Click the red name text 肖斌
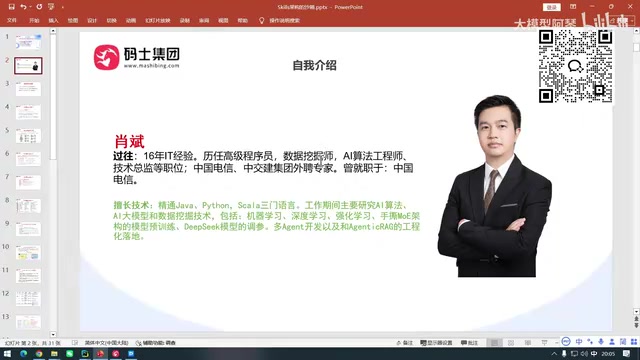Image resolution: width=640 pixels, height=360 pixels. pyautogui.click(x=129, y=142)
